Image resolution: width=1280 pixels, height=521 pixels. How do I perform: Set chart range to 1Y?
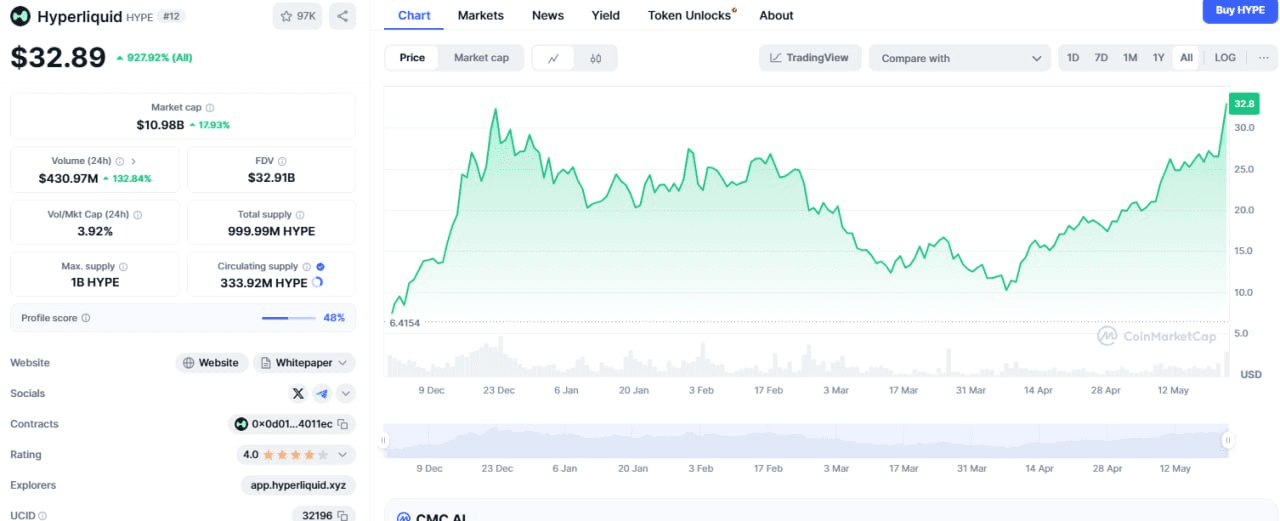[x=1158, y=58]
